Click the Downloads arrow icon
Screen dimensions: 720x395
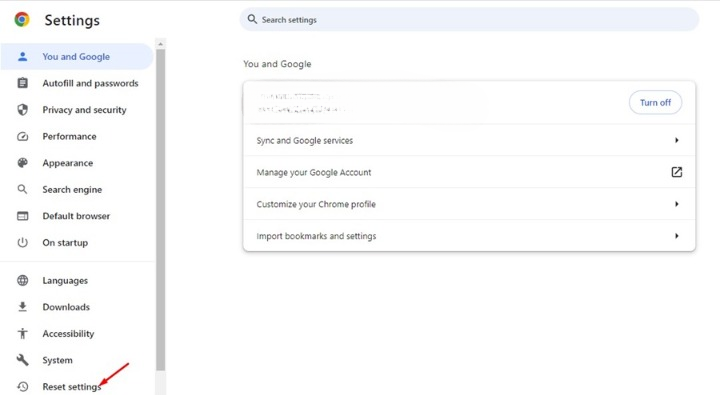(x=22, y=307)
